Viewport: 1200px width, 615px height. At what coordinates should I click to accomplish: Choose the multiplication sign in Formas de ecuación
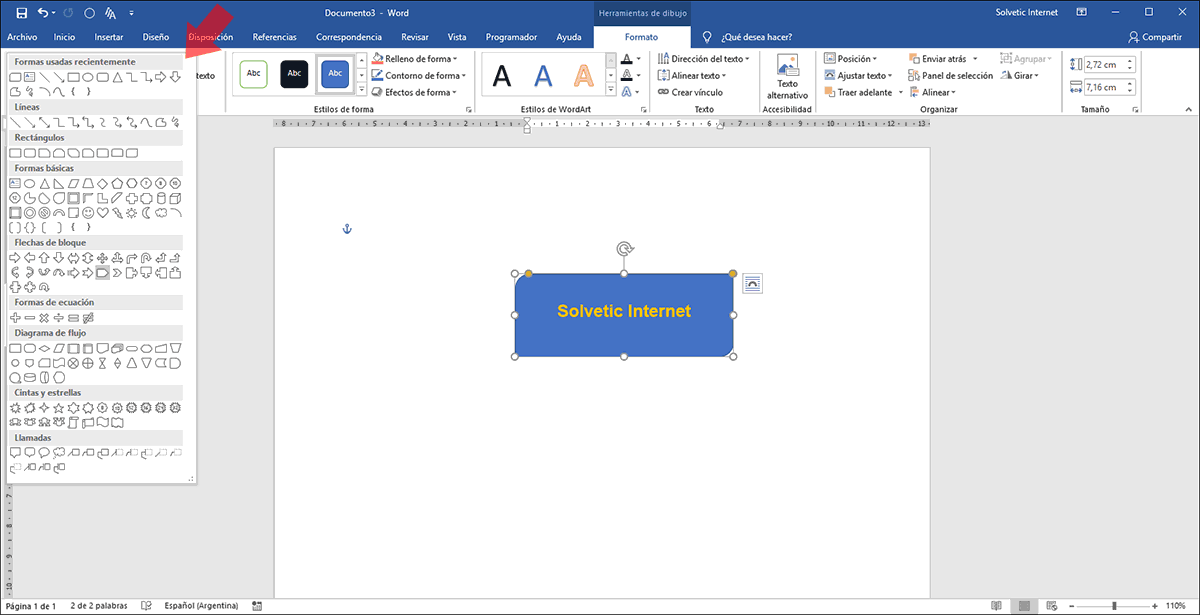point(44,318)
